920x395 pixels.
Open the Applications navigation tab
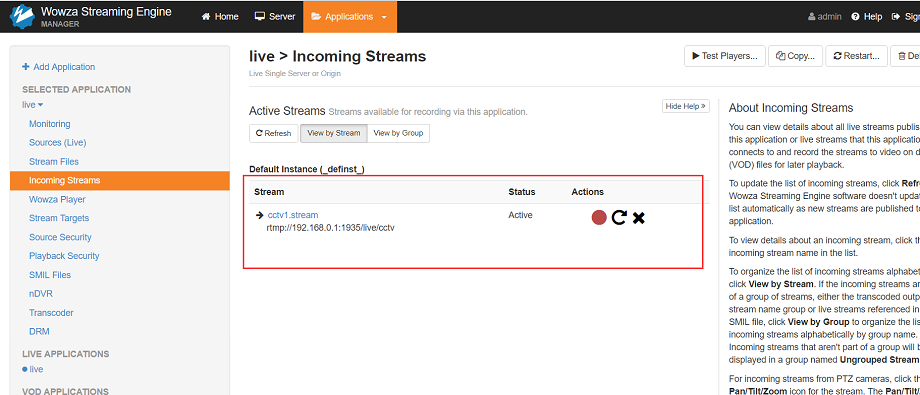tap(350, 16)
